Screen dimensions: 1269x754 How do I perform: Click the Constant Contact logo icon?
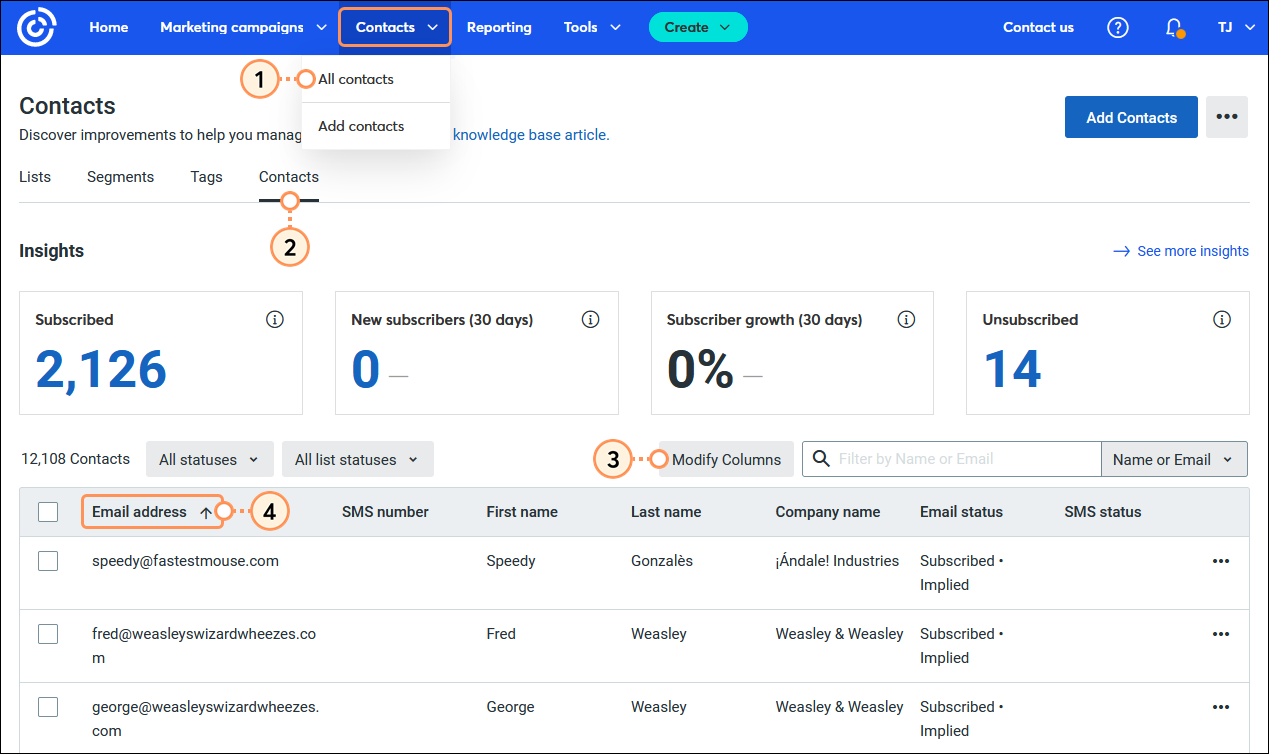point(37,27)
